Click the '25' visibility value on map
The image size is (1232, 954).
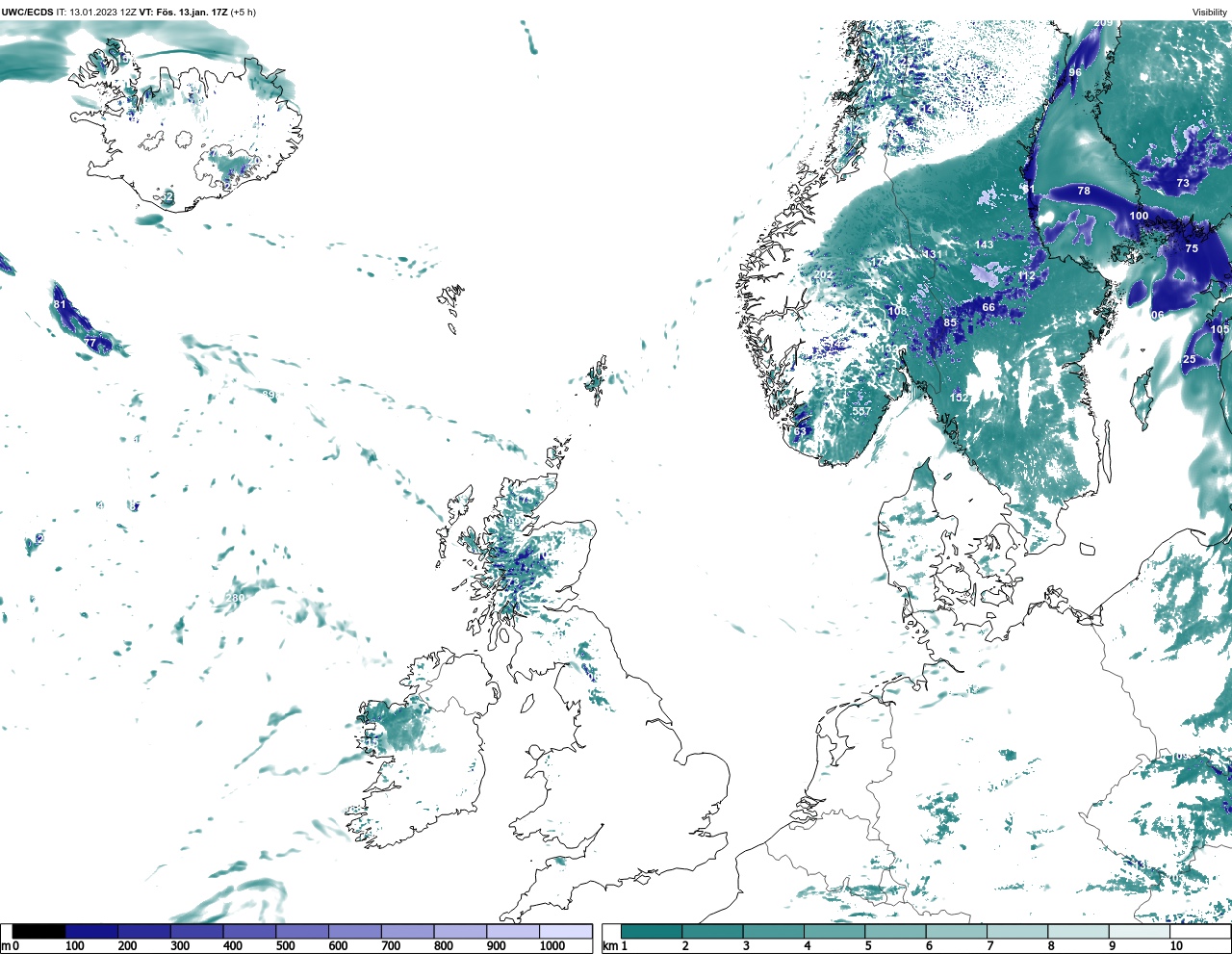(1190, 359)
